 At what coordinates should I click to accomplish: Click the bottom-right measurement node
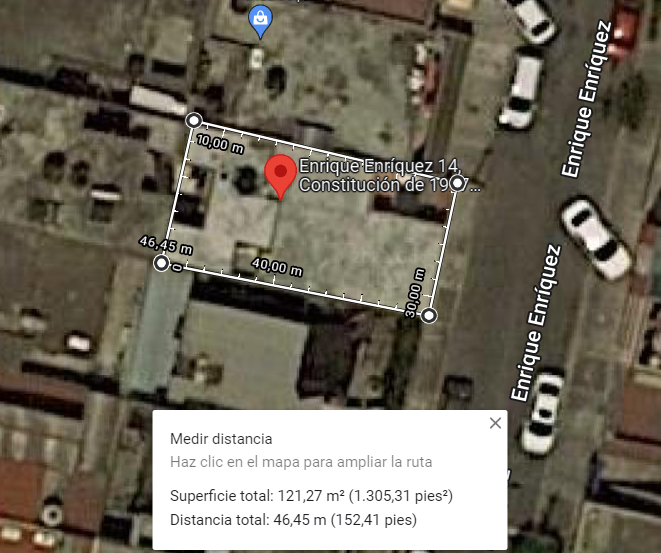coord(429,315)
